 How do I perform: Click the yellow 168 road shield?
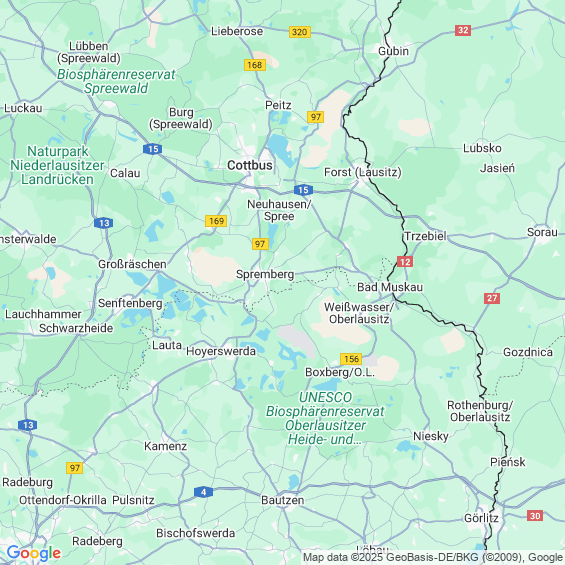pos(255,65)
